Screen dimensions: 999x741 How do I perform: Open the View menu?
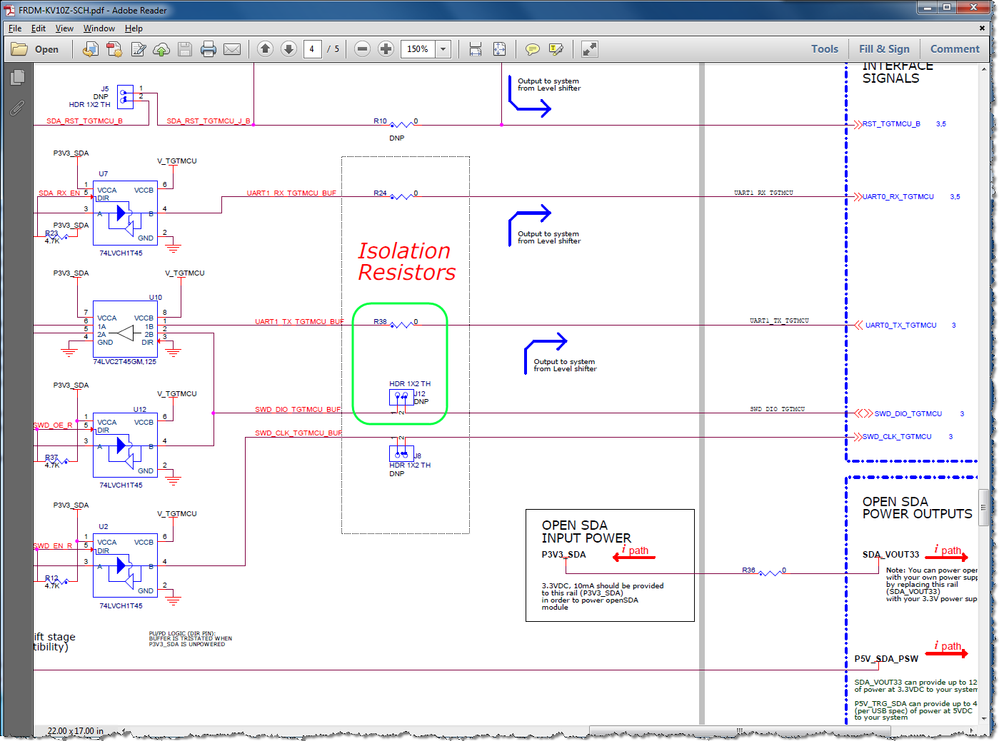(64, 28)
